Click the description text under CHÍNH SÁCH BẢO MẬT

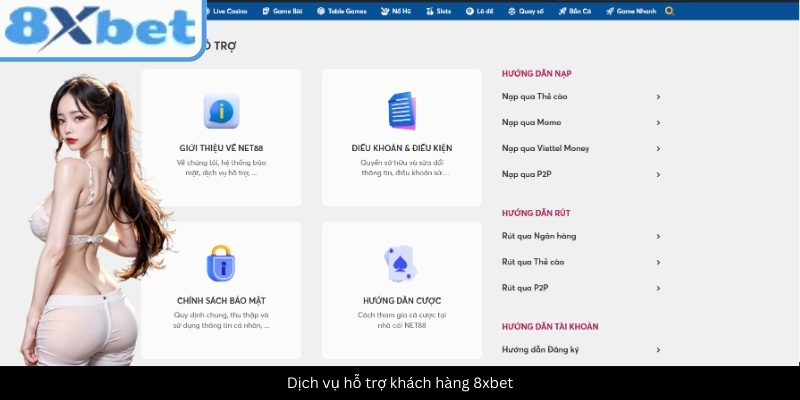pyautogui.click(x=221, y=320)
